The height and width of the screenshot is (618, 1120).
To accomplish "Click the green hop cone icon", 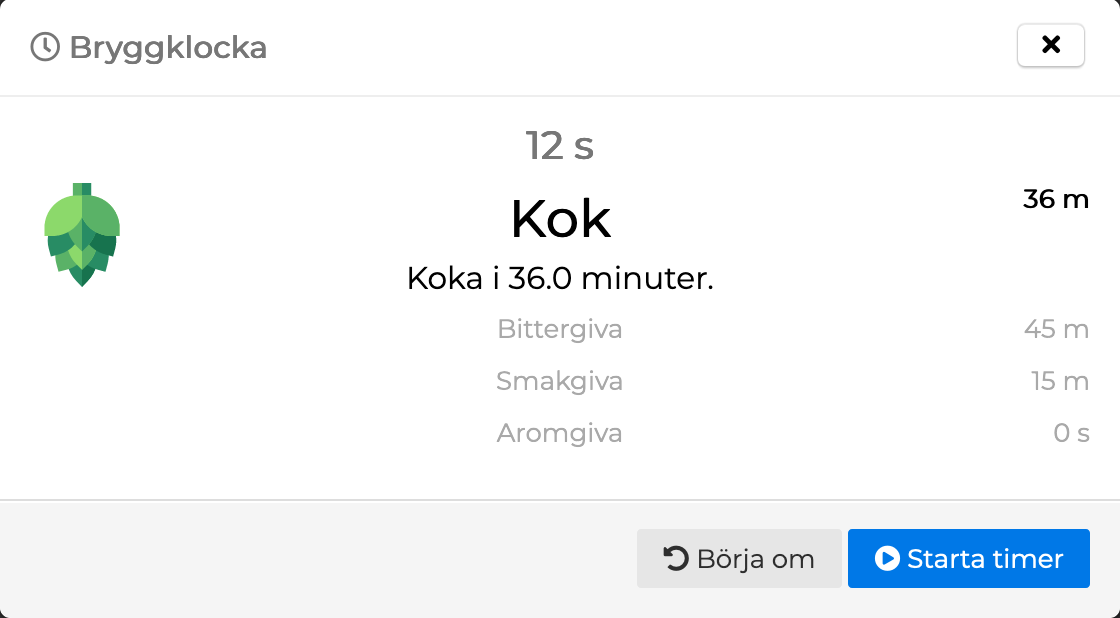I will (x=82, y=235).
